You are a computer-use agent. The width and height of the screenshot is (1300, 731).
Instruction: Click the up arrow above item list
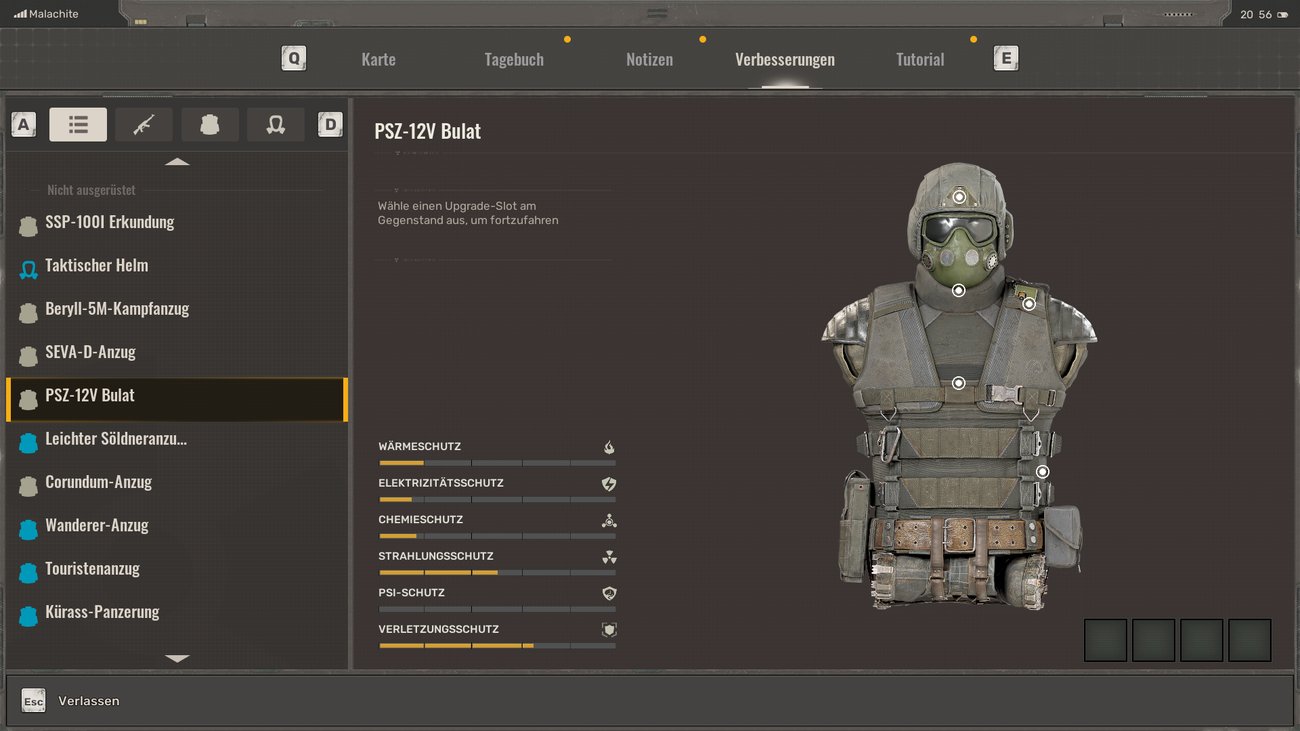click(x=177, y=161)
